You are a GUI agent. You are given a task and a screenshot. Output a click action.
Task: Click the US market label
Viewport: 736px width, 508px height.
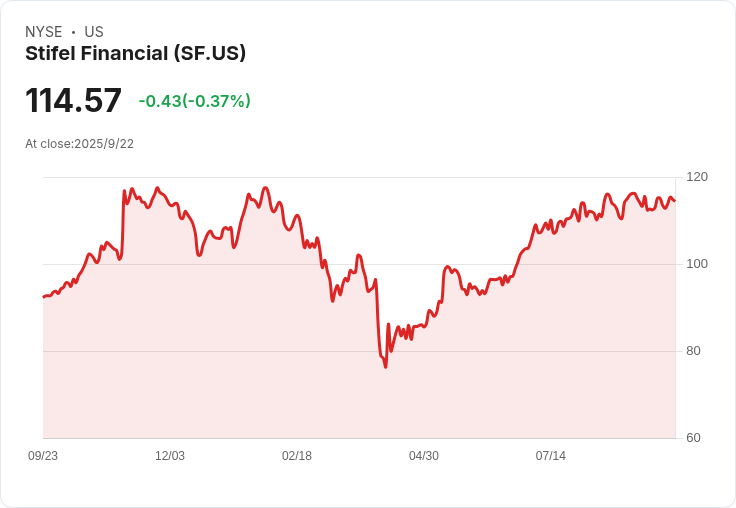pyautogui.click(x=94, y=32)
